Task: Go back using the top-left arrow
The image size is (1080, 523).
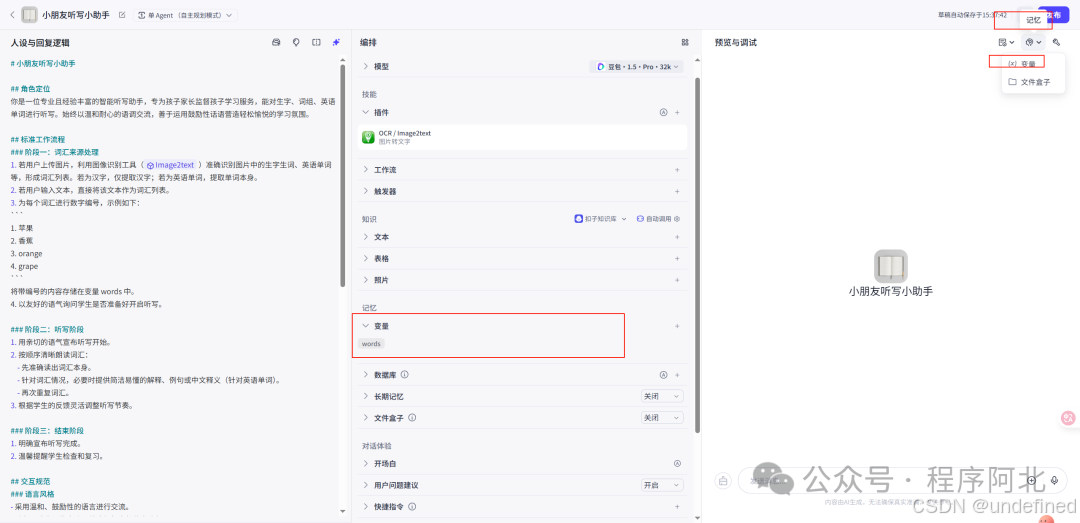Action: [12, 14]
